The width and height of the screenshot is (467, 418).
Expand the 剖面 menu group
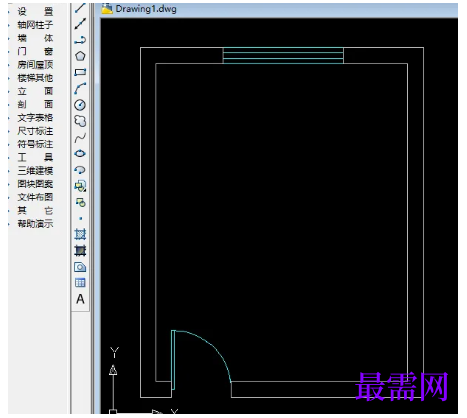pyautogui.click(x=35, y=105)
